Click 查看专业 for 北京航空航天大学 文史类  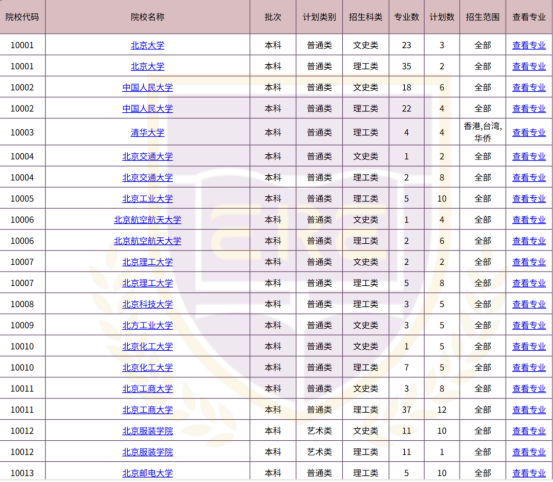click(x=529, y=220)
